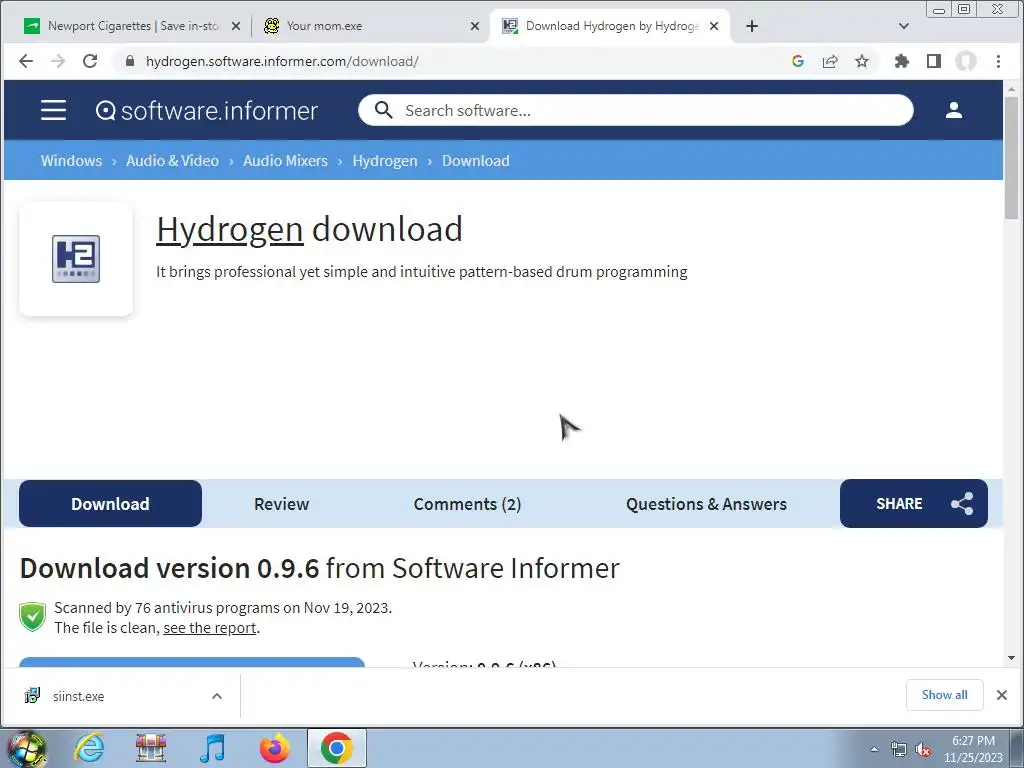Open Firefox from the taskbar

[x=274, y=748]
